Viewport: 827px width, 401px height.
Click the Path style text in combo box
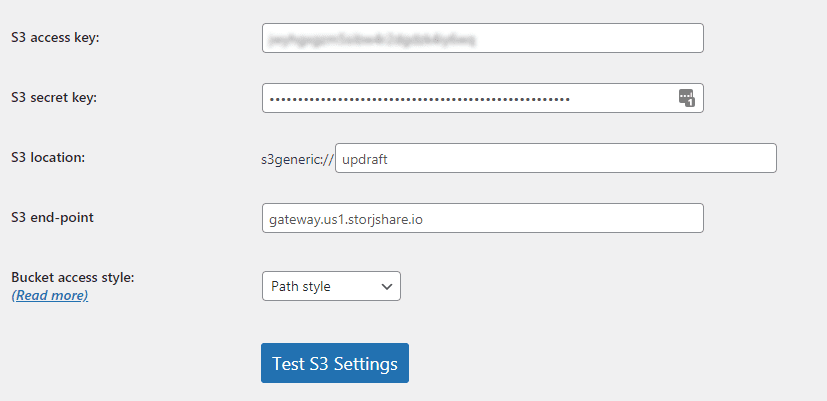(301, 287)
